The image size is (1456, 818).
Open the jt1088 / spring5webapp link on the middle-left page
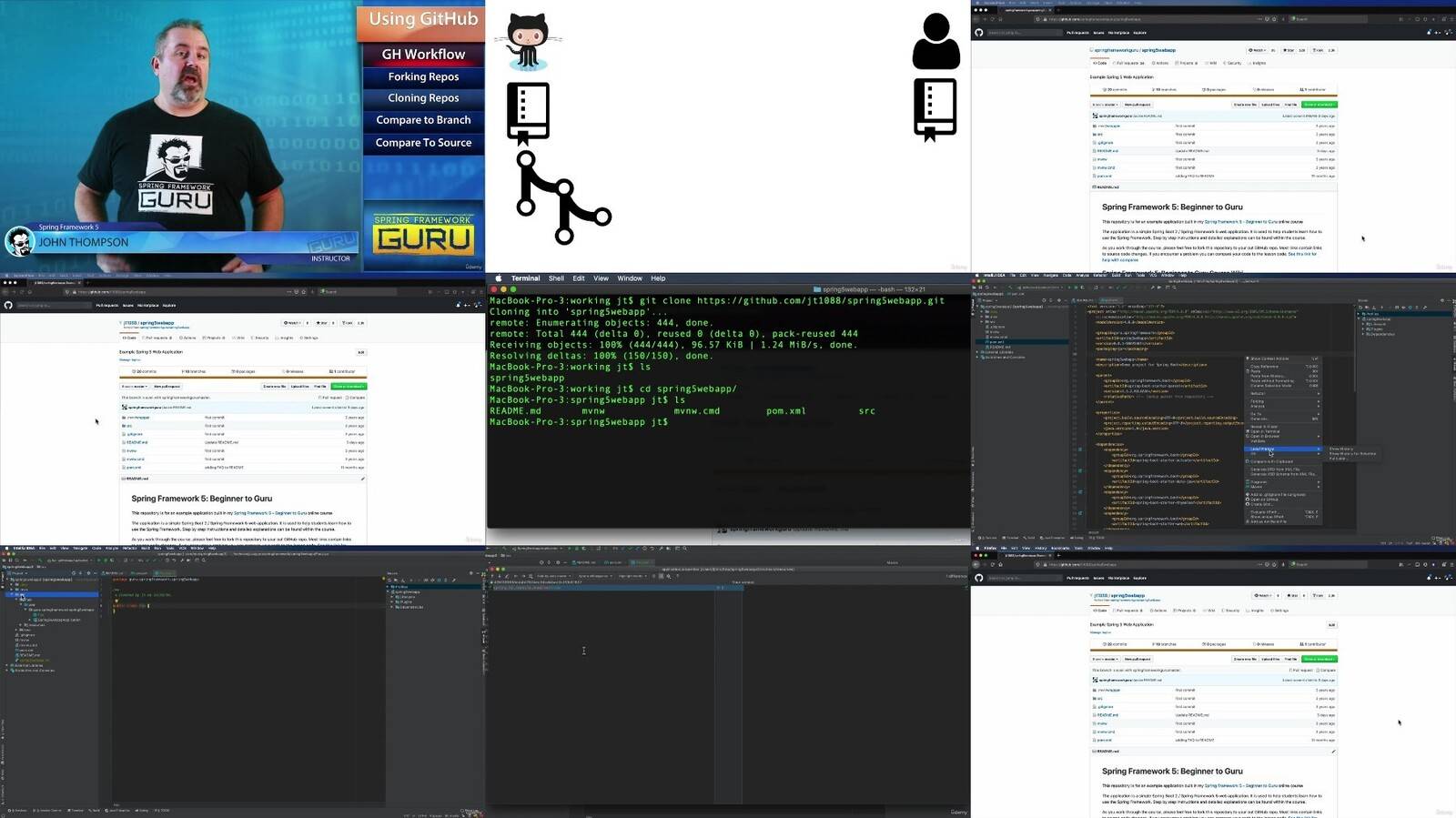pos(149,322)
